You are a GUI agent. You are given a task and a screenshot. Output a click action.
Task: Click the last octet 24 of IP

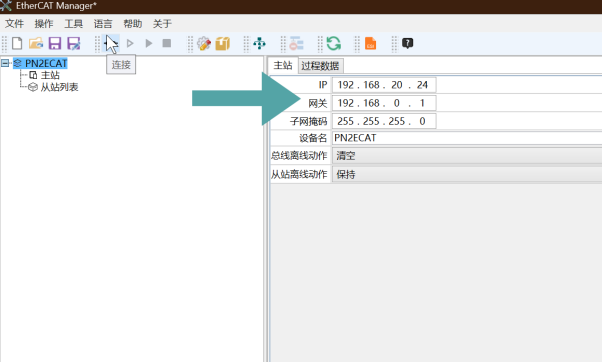[x=422, y=85]
